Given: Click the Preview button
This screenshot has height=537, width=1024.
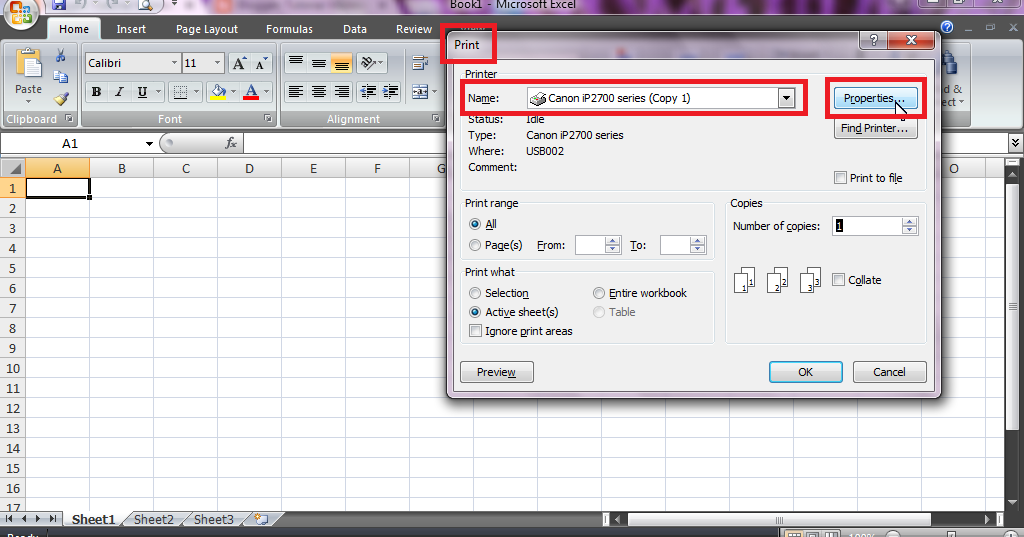Looking at the screenshot, I should [496, 372].
